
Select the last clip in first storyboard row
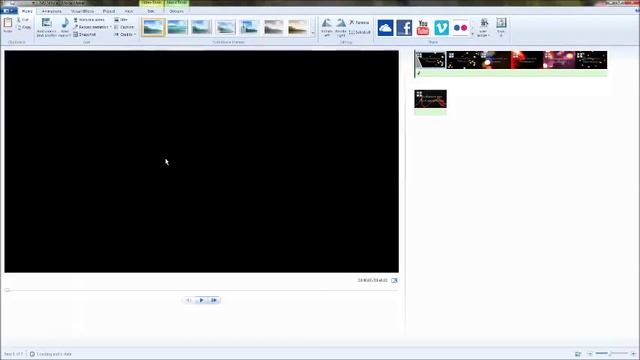591,60
